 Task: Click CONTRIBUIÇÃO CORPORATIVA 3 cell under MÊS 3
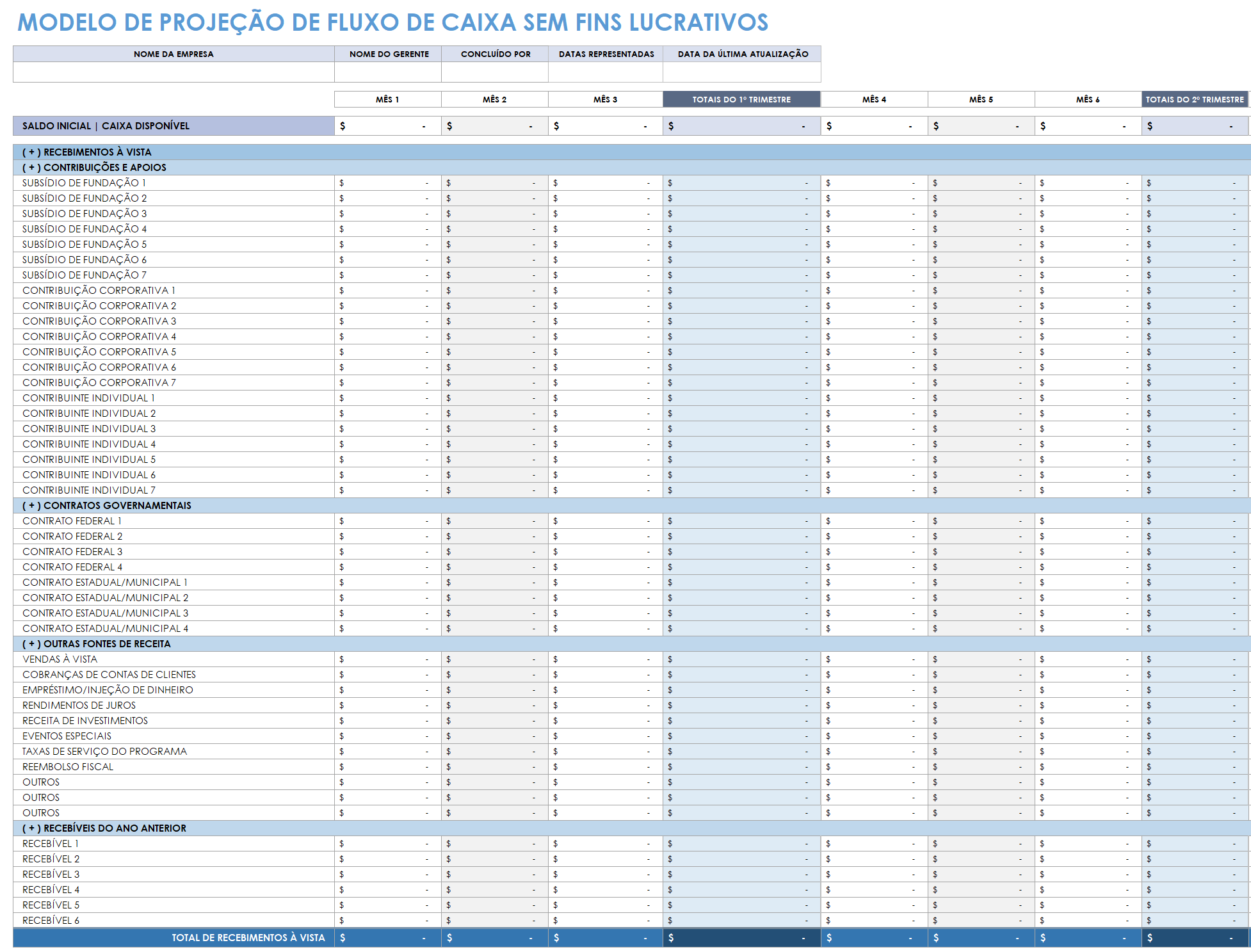point(606,321)
